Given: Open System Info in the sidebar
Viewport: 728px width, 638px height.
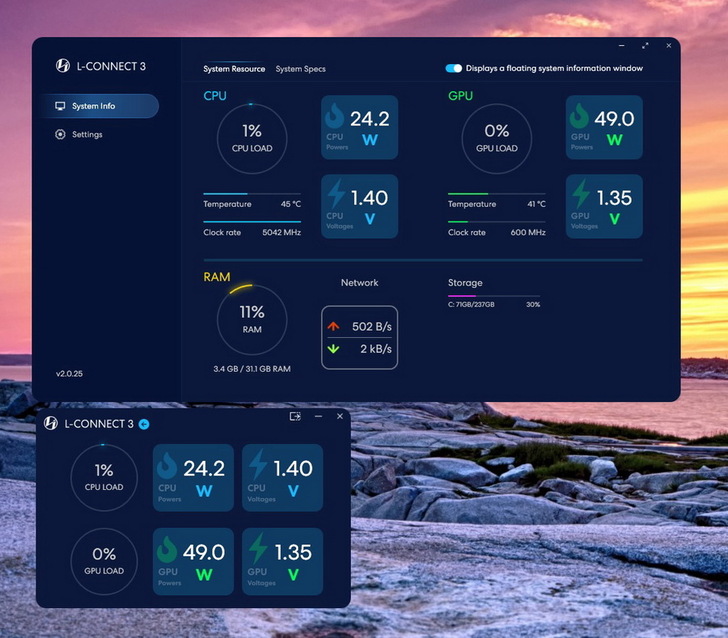Looking at the screenshot, I should (x=98, y=106).
